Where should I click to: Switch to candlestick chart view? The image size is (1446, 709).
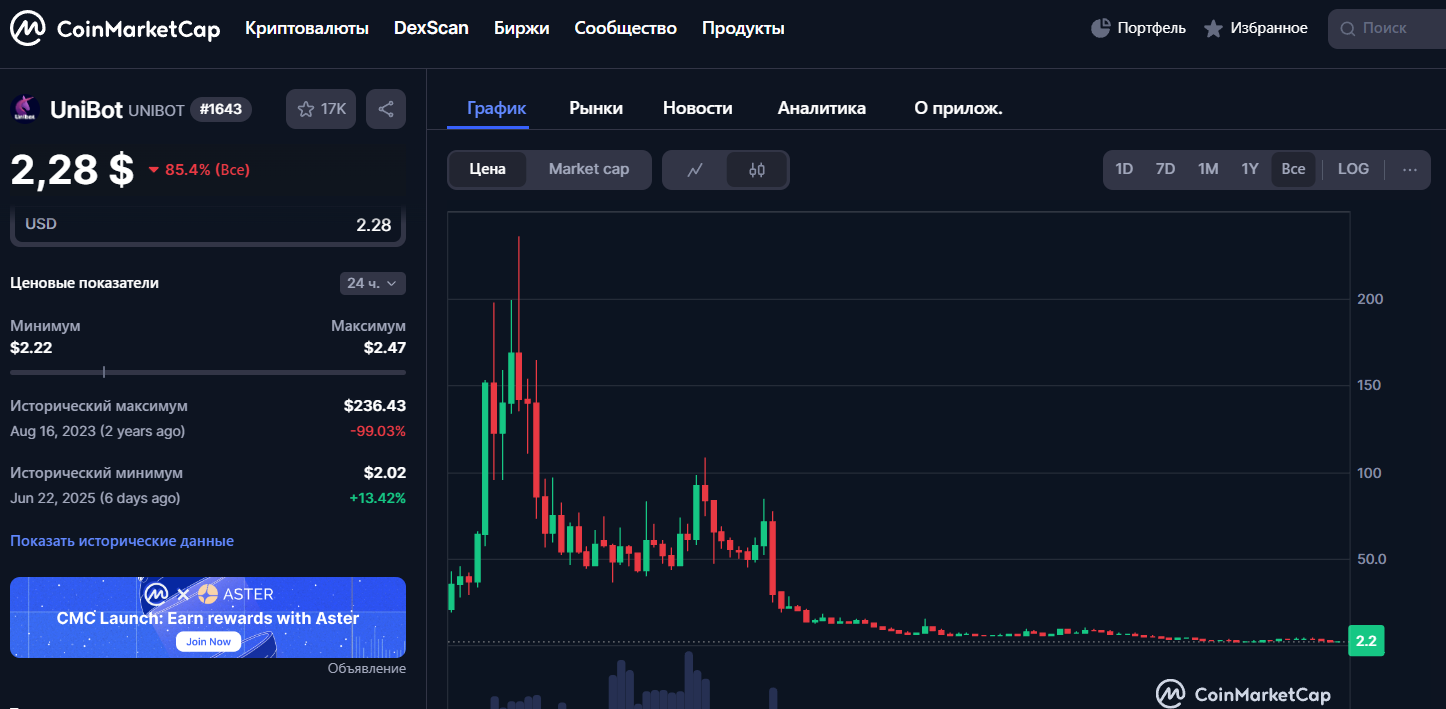[x=757, y=169]
